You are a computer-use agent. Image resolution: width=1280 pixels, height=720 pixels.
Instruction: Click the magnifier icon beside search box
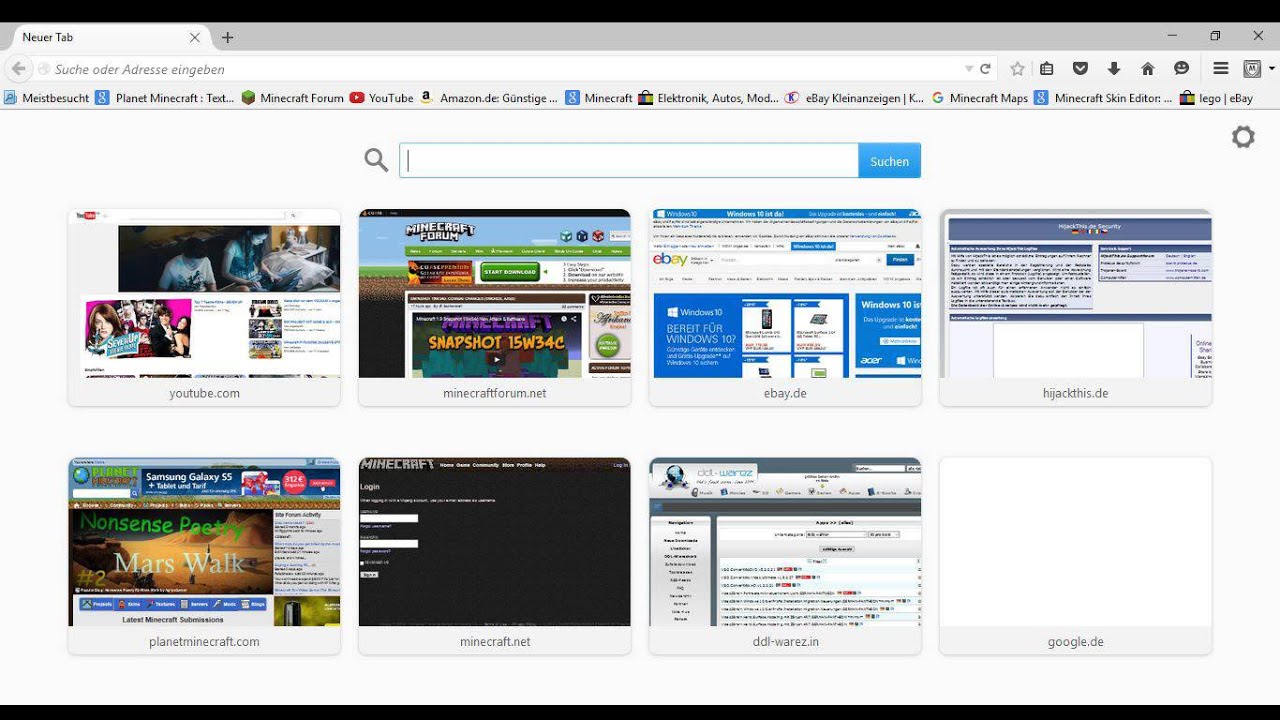click(376, 160)
